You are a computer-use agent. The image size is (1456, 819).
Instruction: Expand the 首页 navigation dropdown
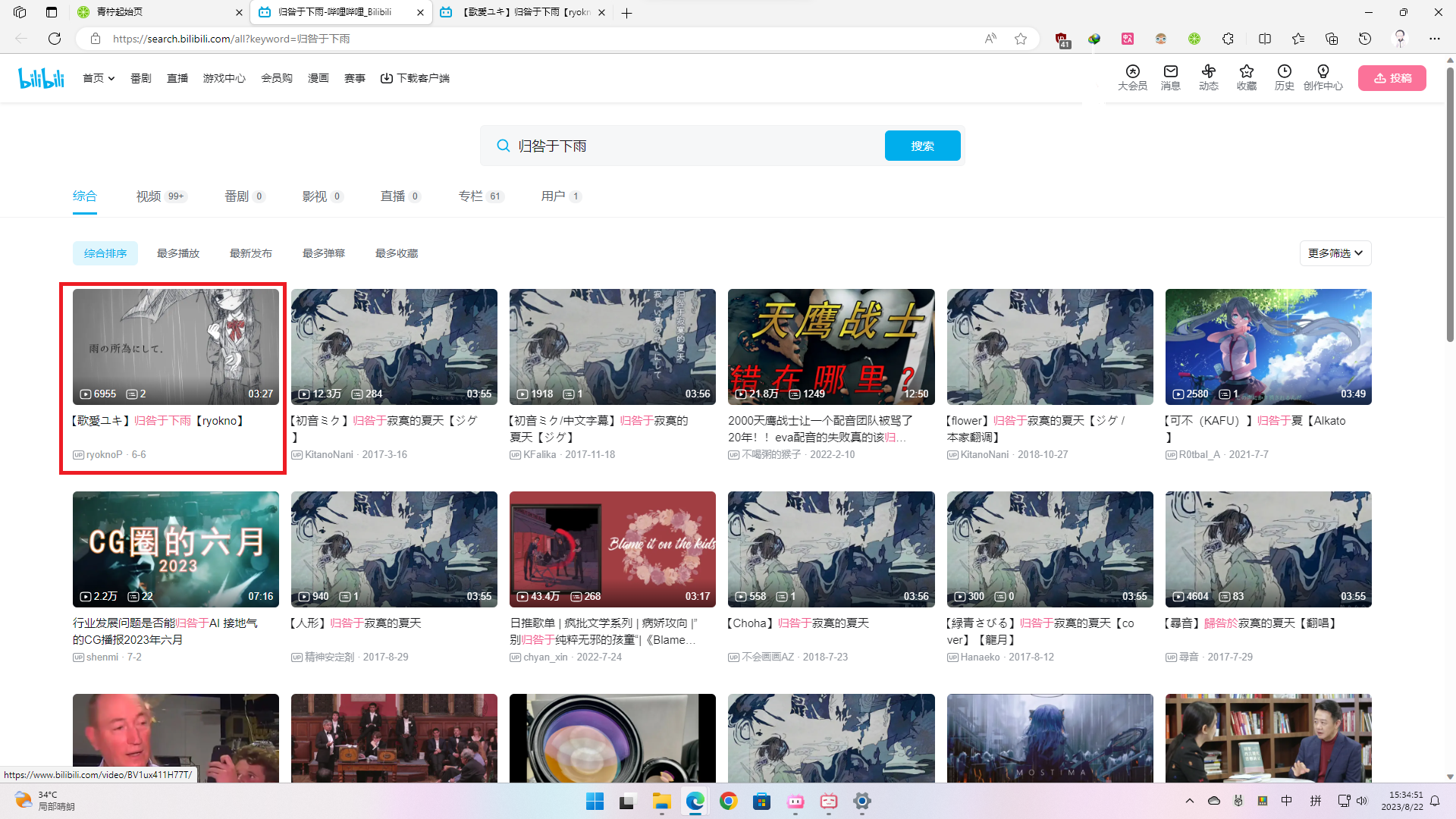(98, 77)
